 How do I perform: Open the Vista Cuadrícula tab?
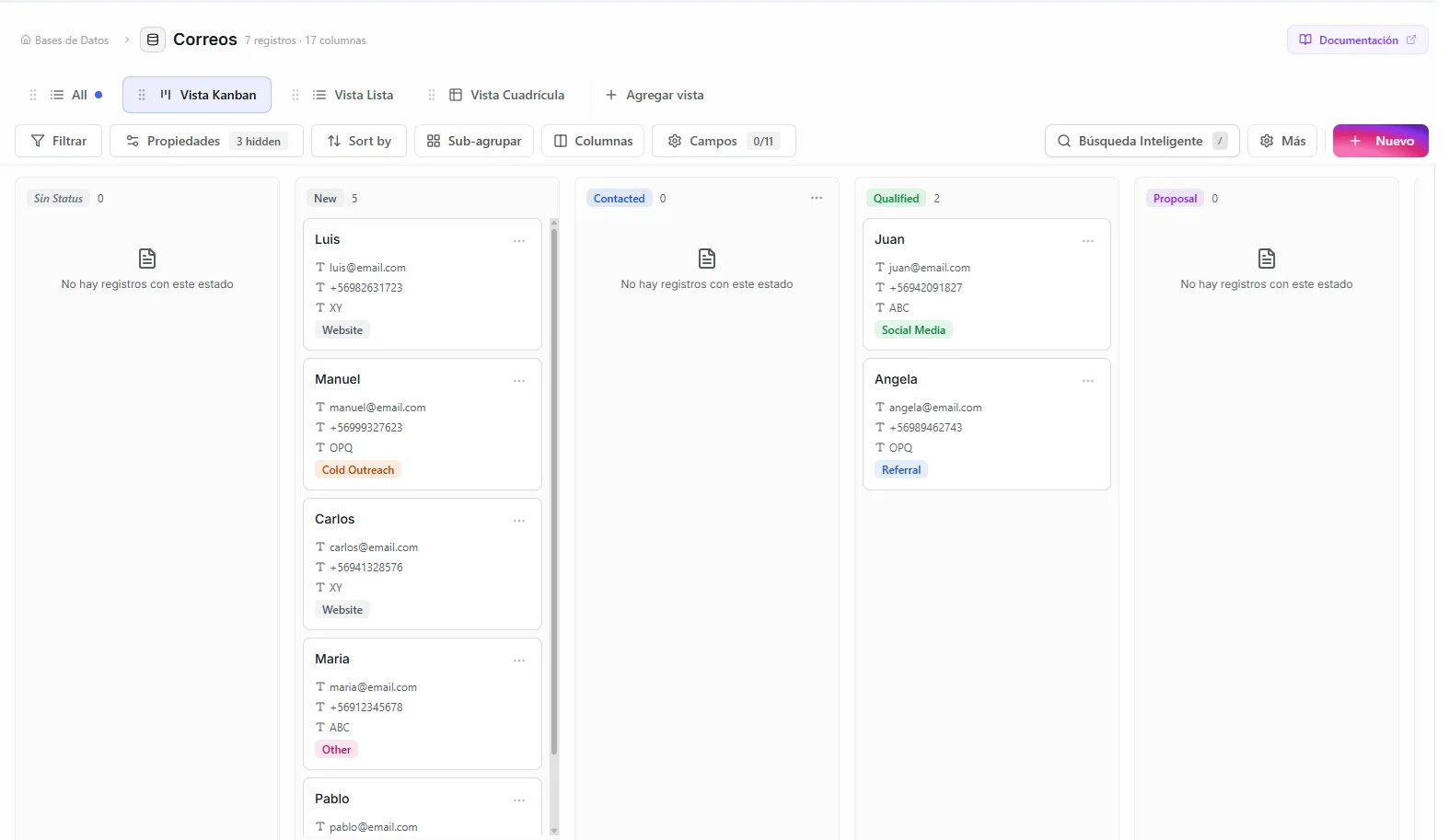[x=506, y=95]
